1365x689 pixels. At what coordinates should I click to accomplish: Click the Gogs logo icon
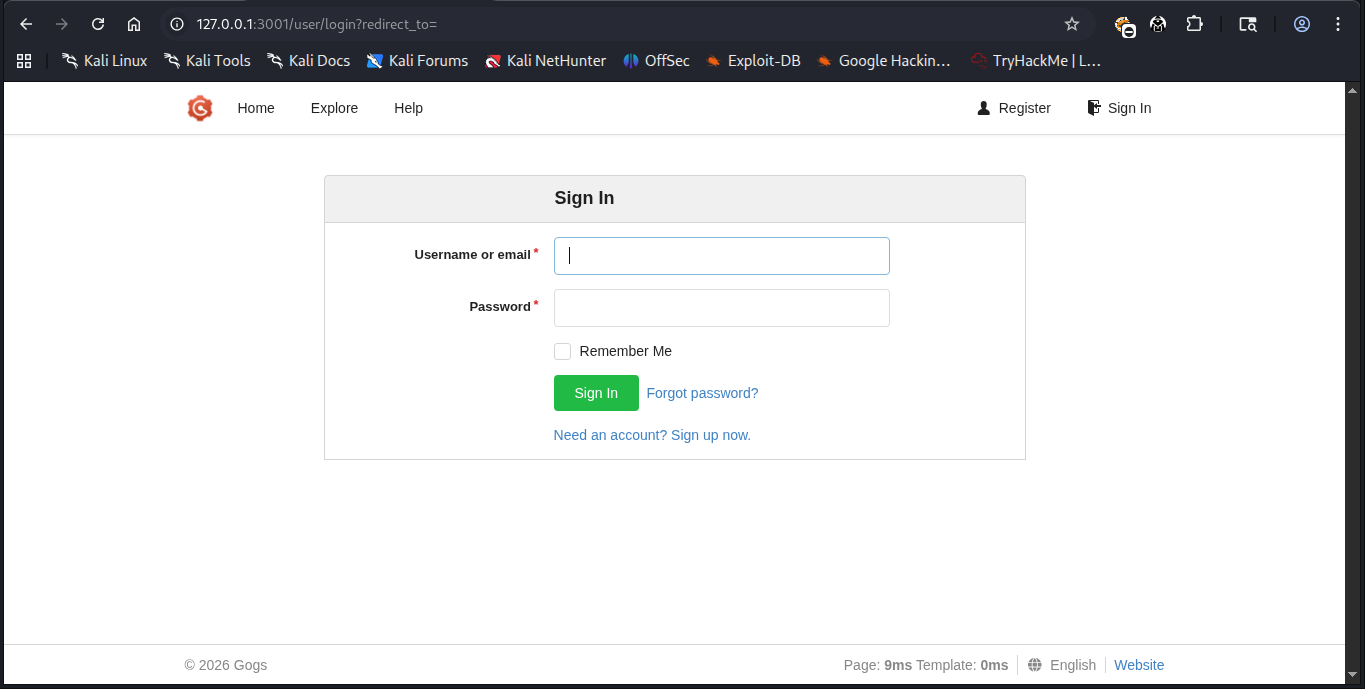tap(200, 108)
